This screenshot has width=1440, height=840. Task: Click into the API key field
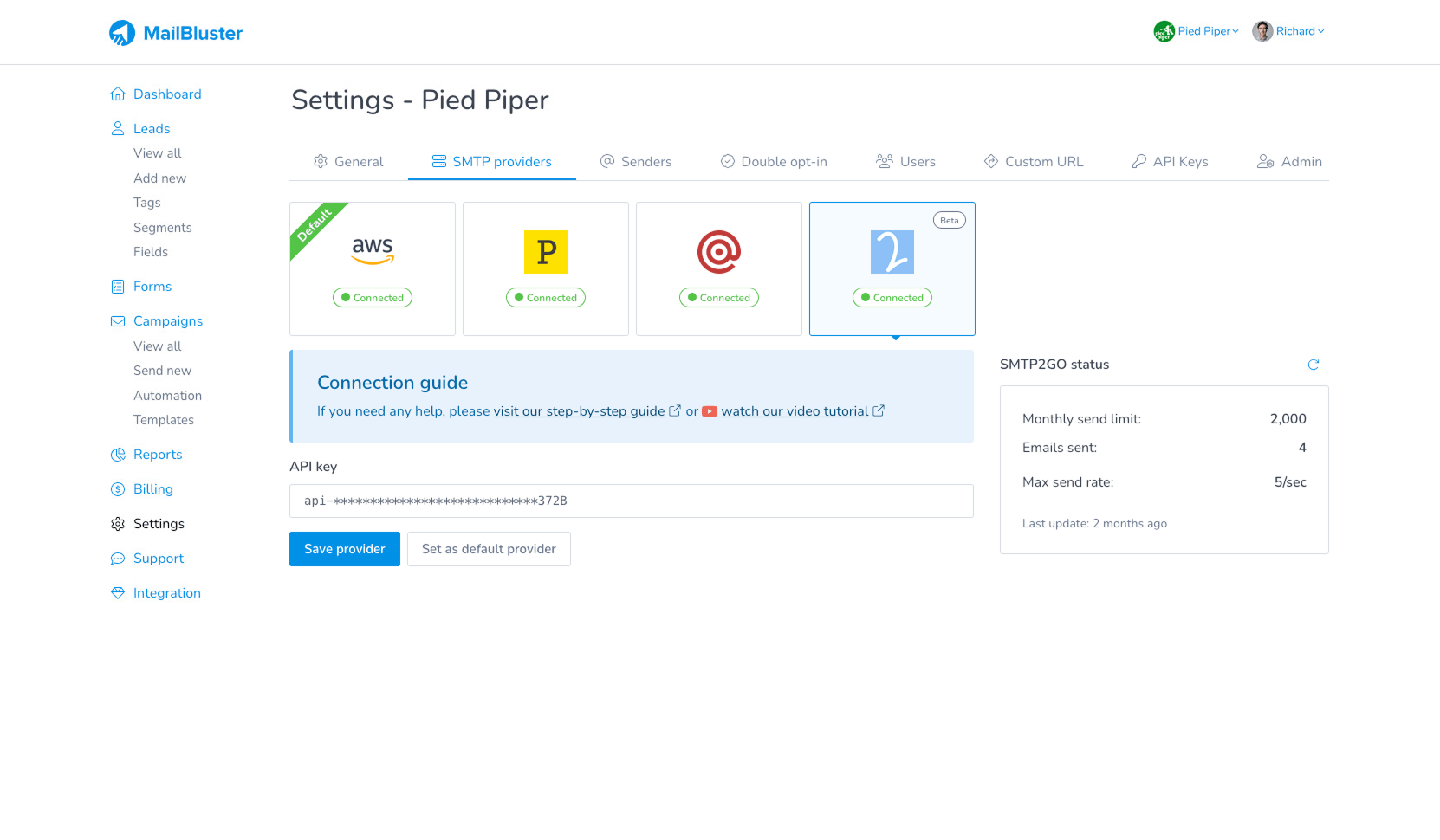631,501
